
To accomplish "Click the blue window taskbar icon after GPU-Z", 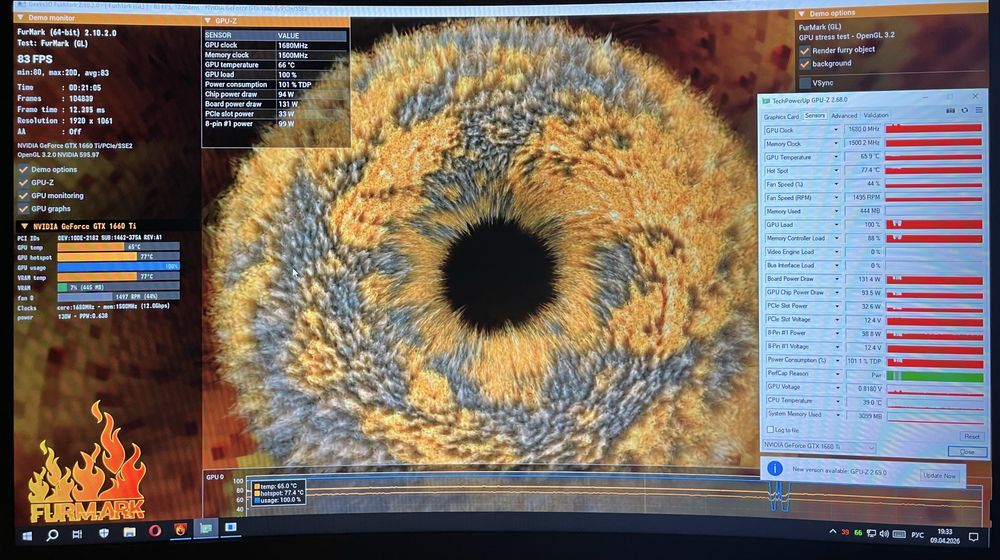I will coord(231,527).
